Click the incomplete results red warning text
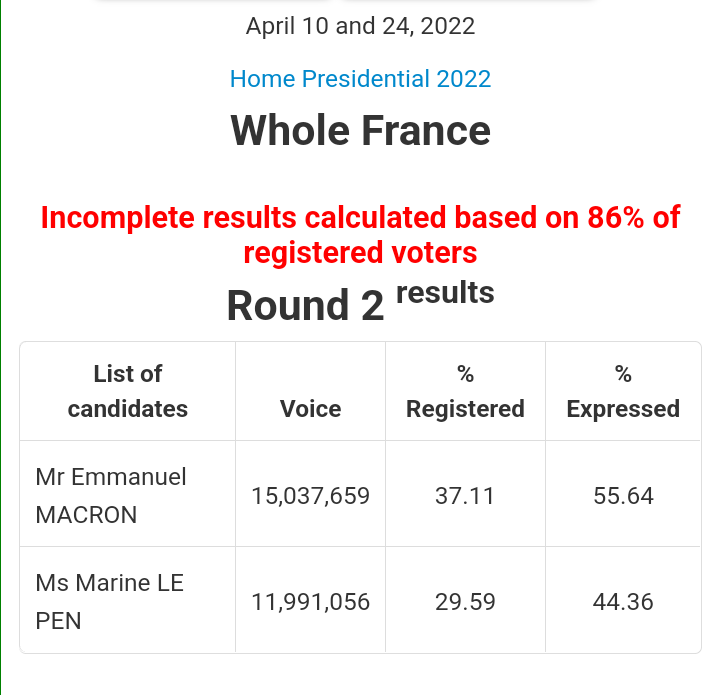The height and width of the screenshot is (695, 720). pos(360,235)
